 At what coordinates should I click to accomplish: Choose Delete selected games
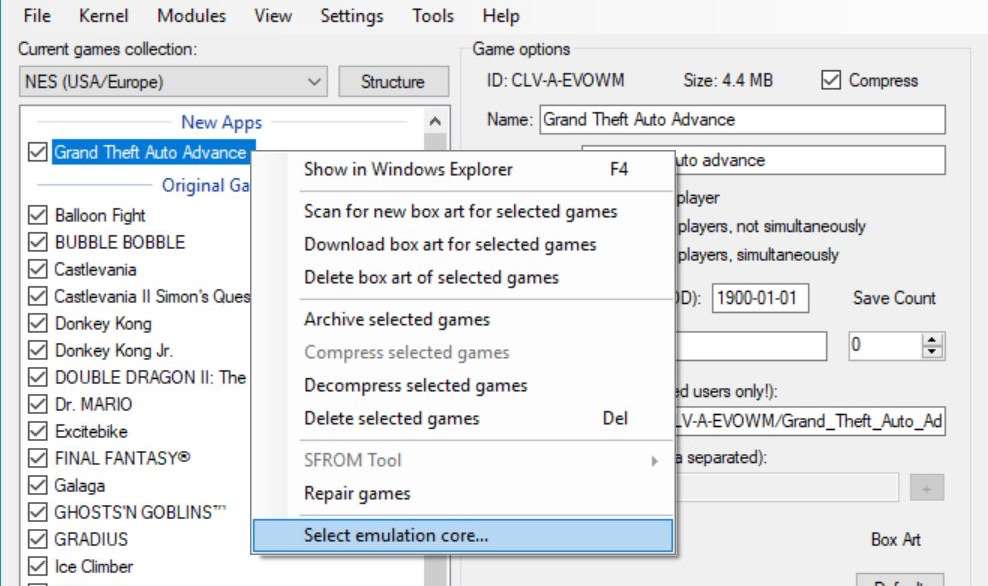463,418
